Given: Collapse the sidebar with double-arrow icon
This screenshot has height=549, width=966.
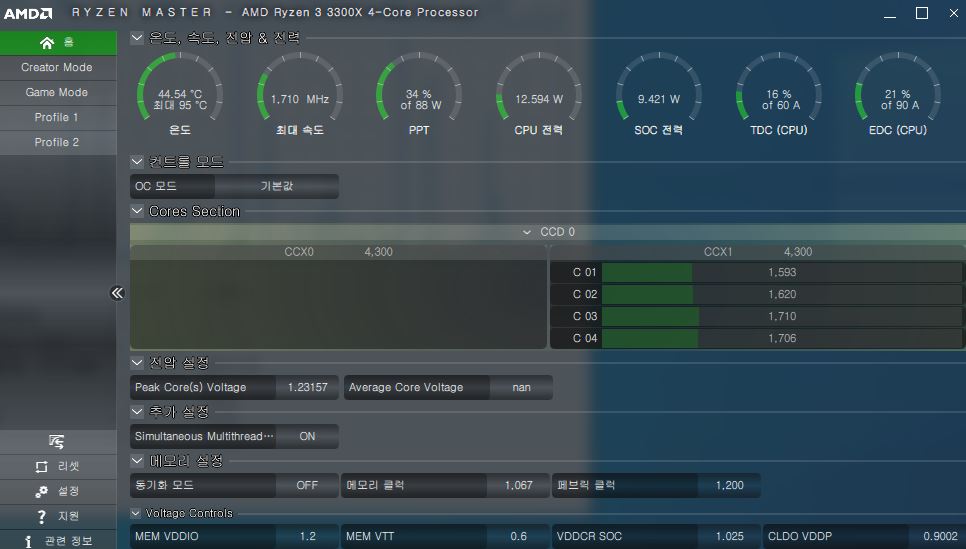Looking at the screenshot, I should pos(117,293).
